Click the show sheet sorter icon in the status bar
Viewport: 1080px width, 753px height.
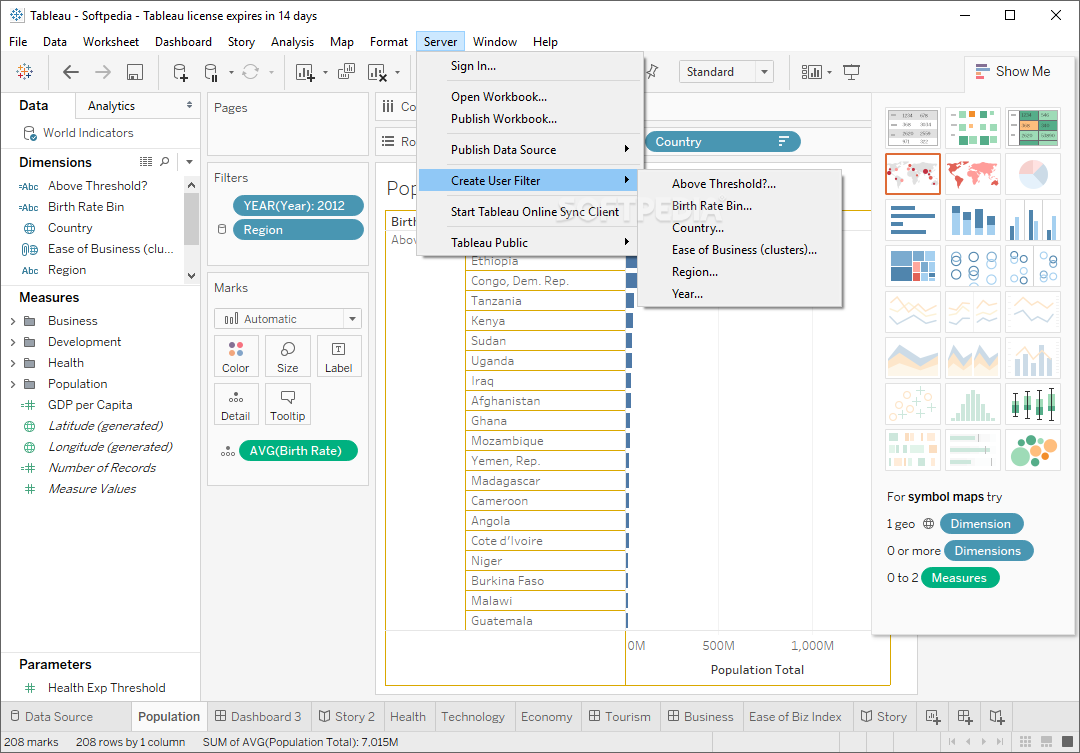coord(1026,742)
